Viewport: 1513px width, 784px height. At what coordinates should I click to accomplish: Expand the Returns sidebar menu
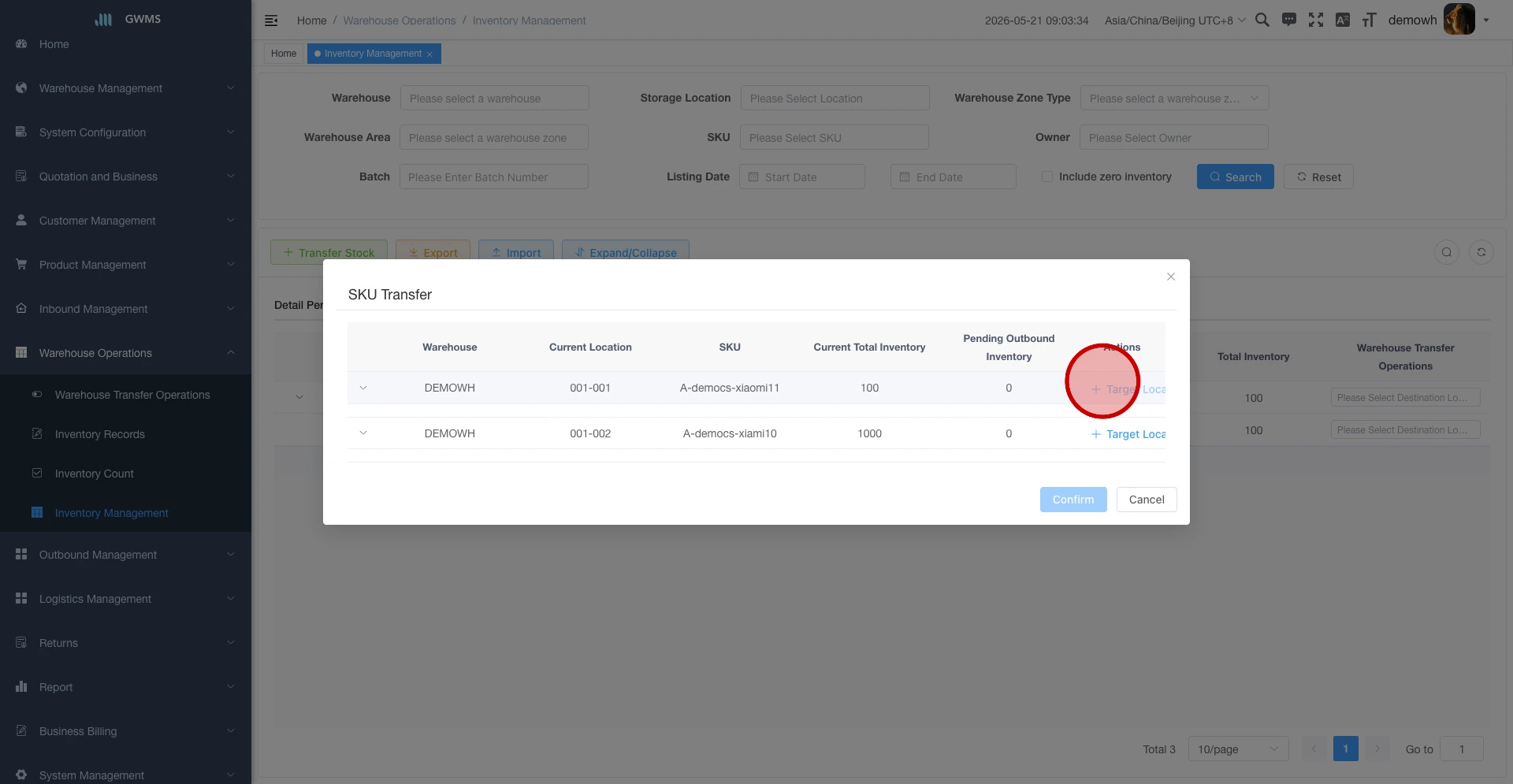coord(126,643)
